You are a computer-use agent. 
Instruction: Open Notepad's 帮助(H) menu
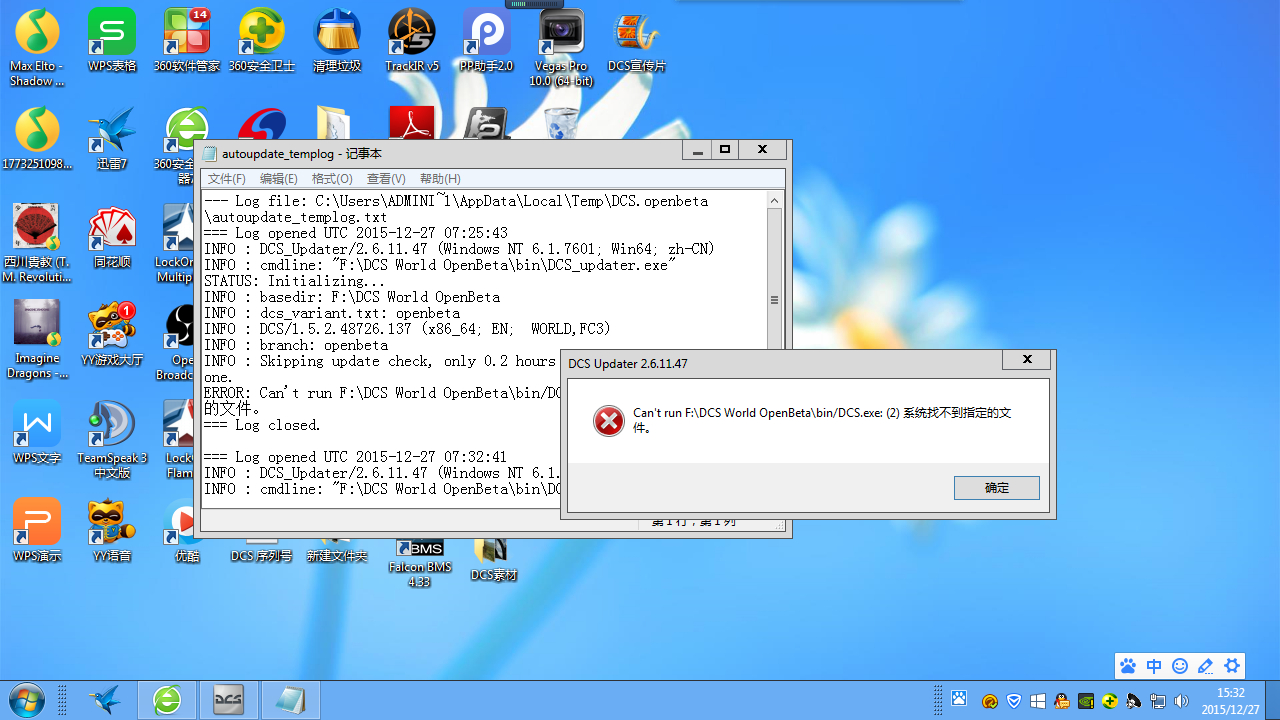[x=440, y=179]
